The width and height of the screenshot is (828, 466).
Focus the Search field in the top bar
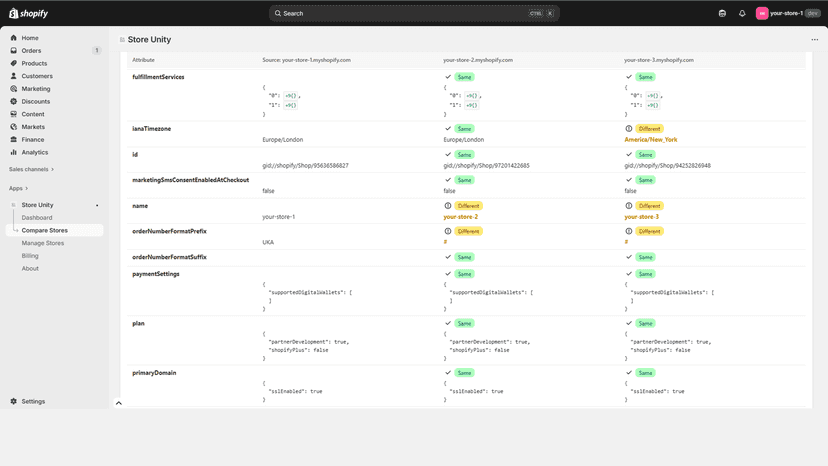click(x=414, y=13)
